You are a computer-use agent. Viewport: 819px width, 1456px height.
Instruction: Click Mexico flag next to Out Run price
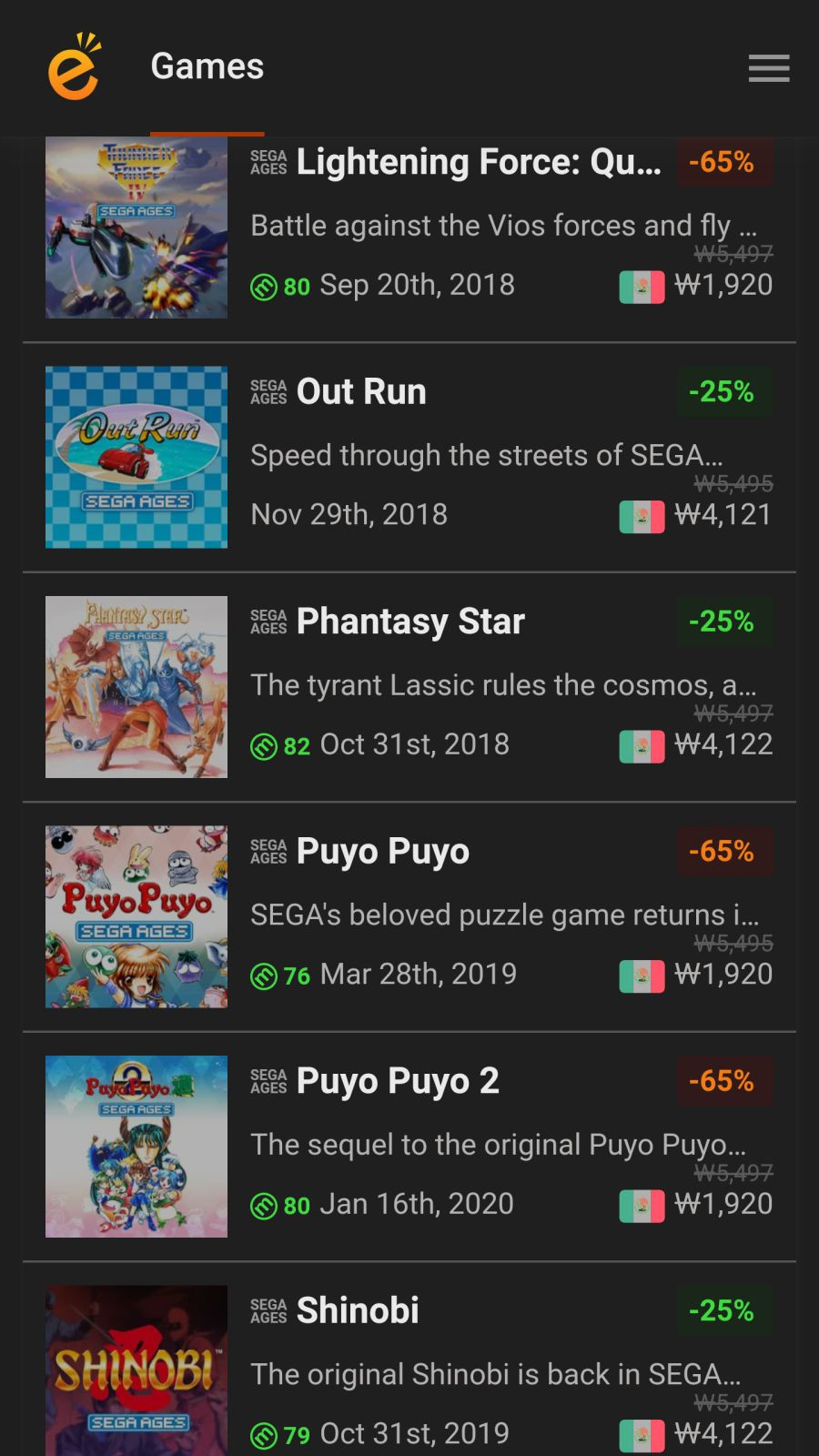[x=642, y=517]
